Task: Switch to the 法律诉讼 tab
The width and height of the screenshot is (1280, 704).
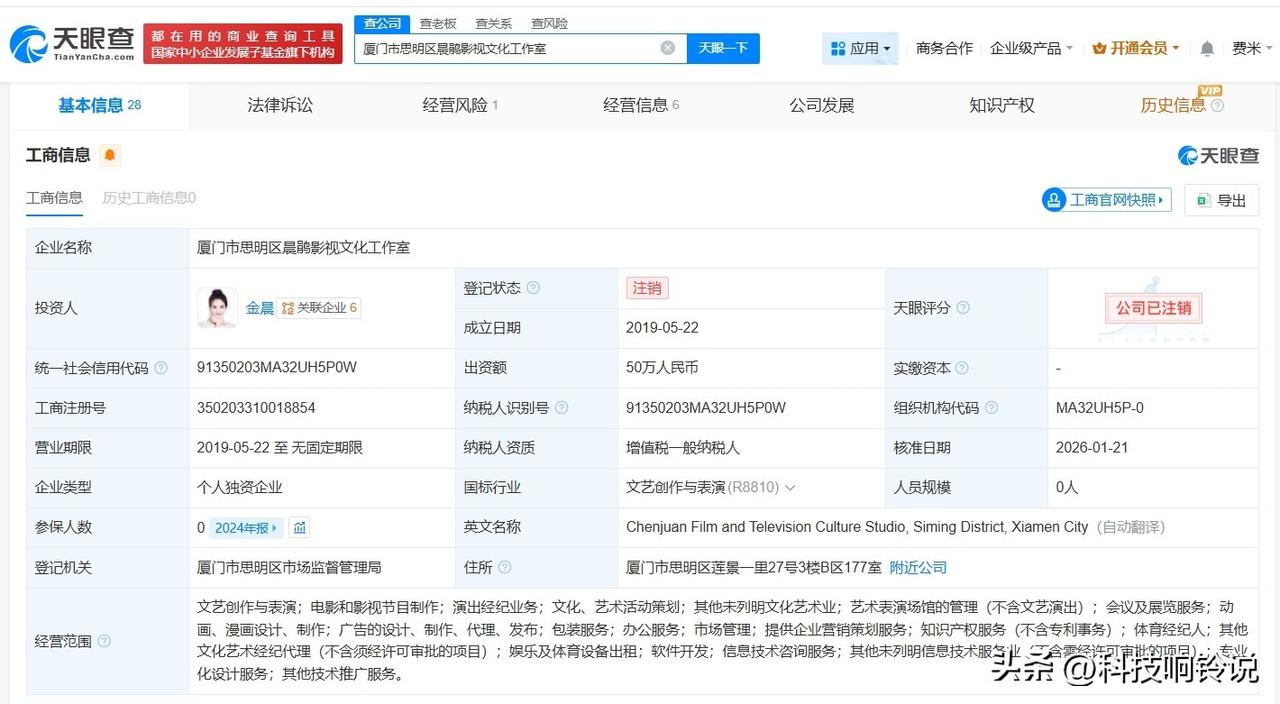Action: pos(280,105)
